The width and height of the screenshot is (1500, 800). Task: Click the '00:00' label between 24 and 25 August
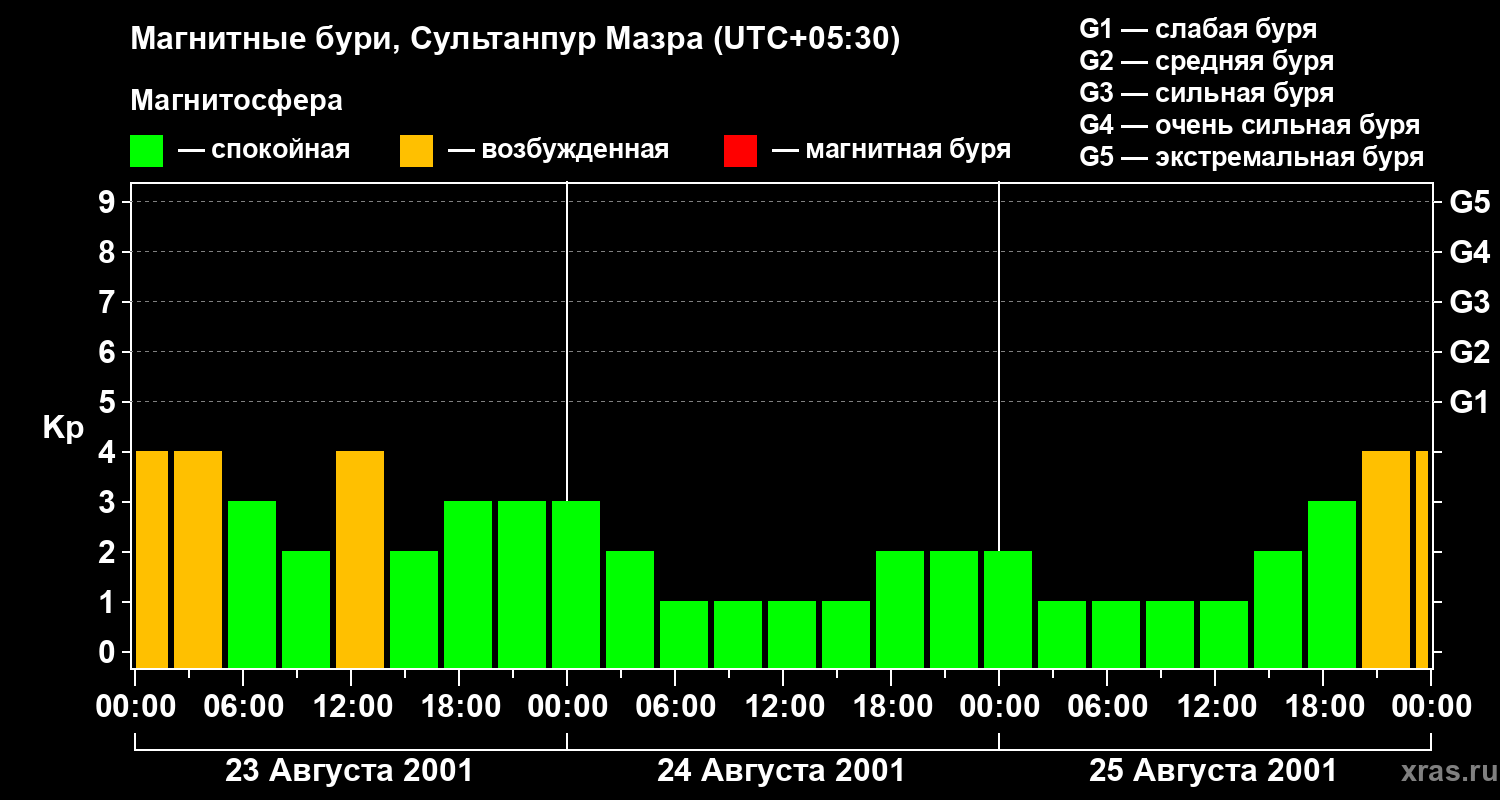[999, 706]
